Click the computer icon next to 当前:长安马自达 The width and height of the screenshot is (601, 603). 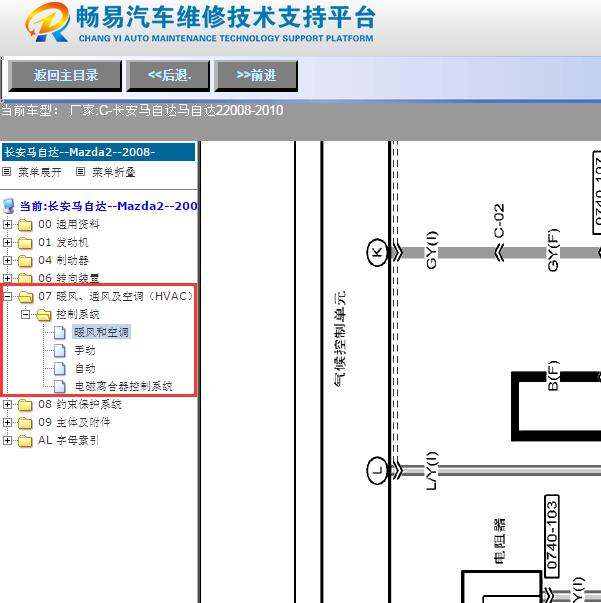click(9, 206)
